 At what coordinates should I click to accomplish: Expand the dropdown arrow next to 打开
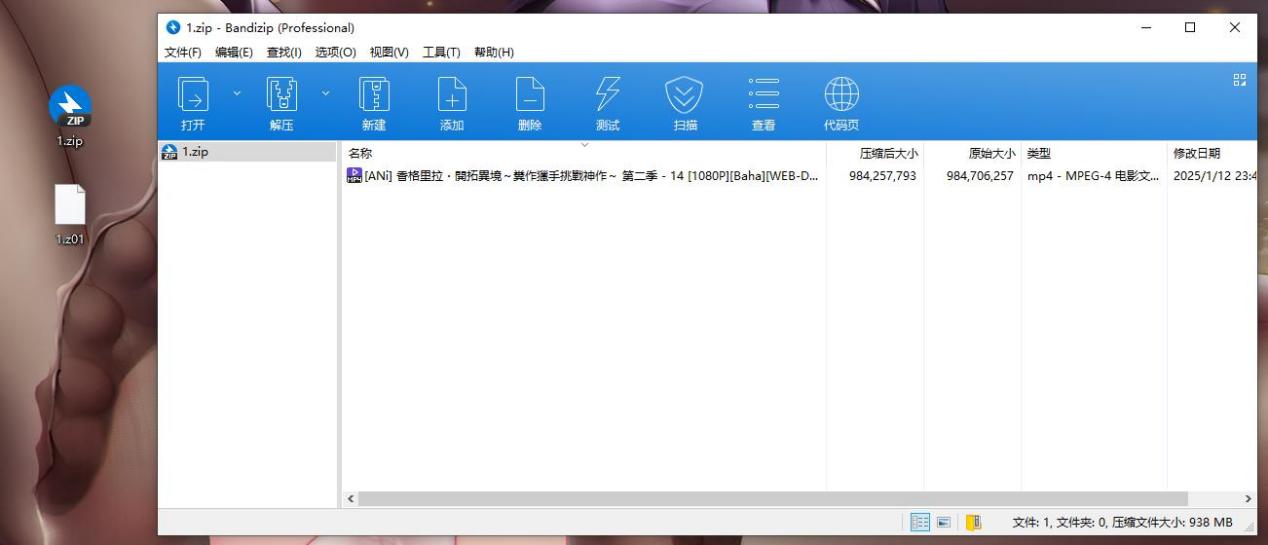point(237,93)
